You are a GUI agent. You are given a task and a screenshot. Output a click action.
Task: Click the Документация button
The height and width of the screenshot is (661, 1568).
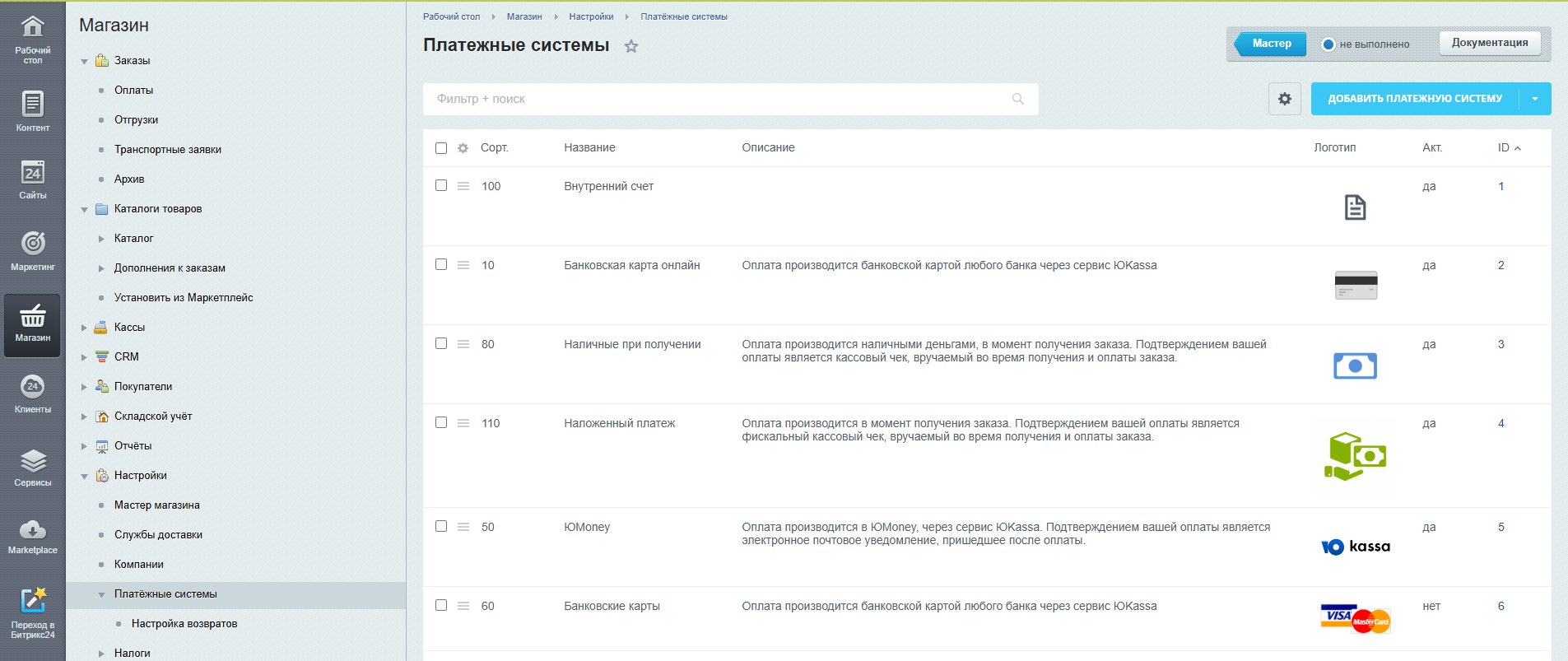pyautogui.click(x=1489, y=43)
